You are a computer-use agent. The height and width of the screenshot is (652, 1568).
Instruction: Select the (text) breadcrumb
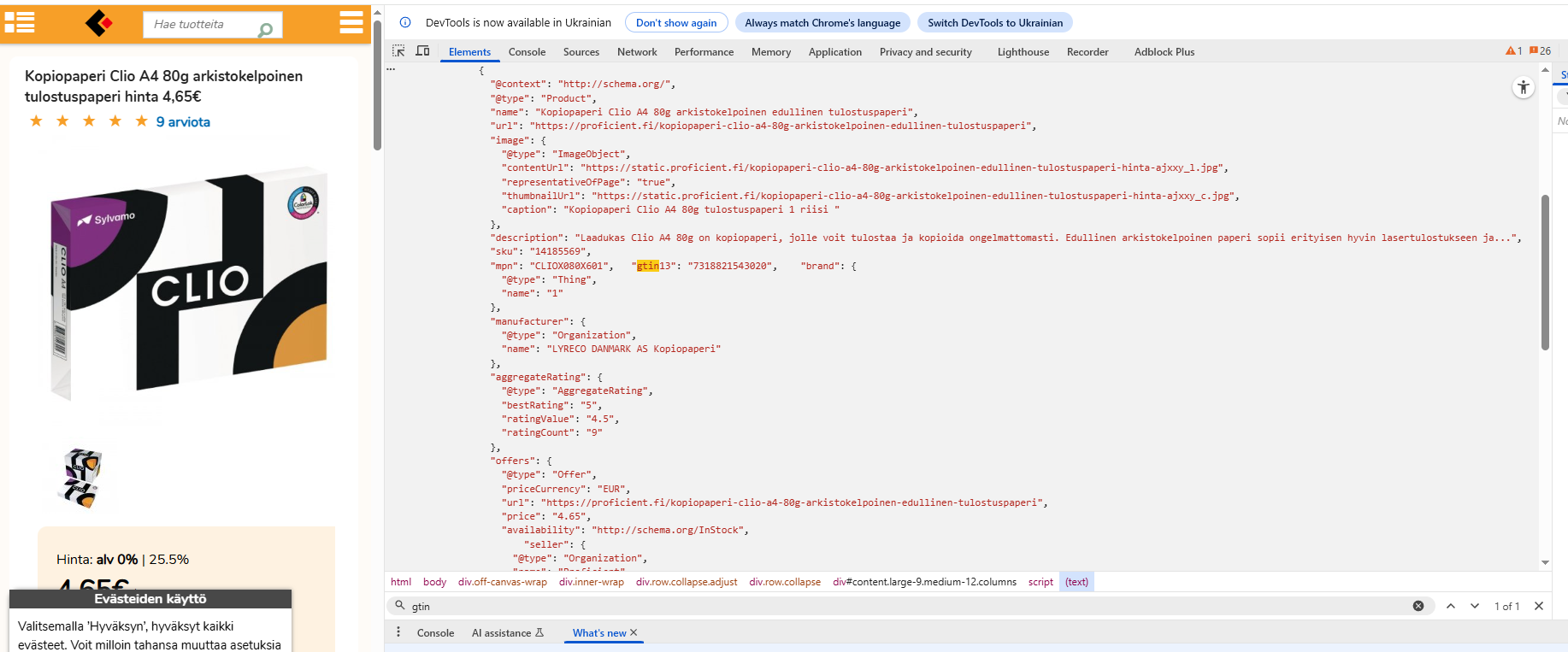click(x=1076, y=582)
